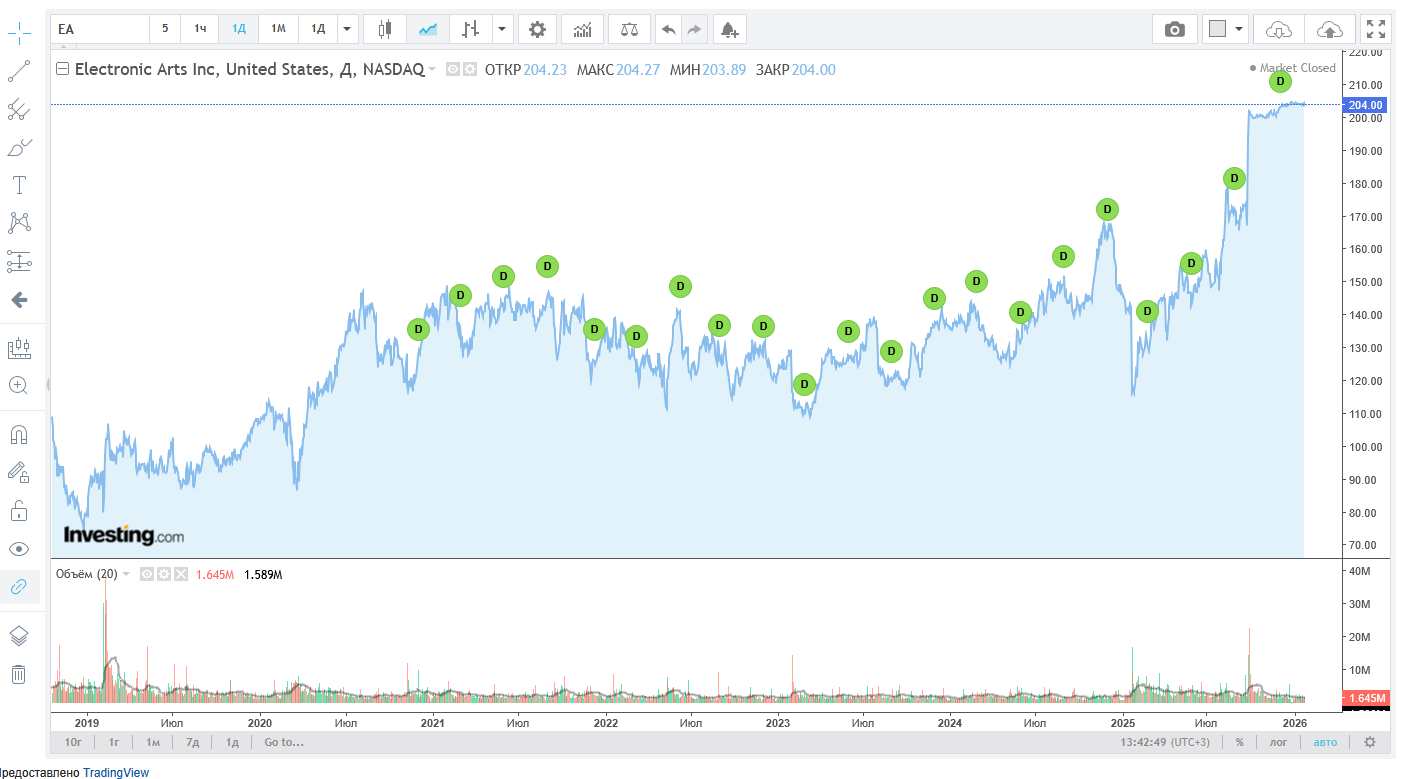The image size is (1402, 779).
Task: Open the bottom-right chart properties gear
Action: point(1370,742)
